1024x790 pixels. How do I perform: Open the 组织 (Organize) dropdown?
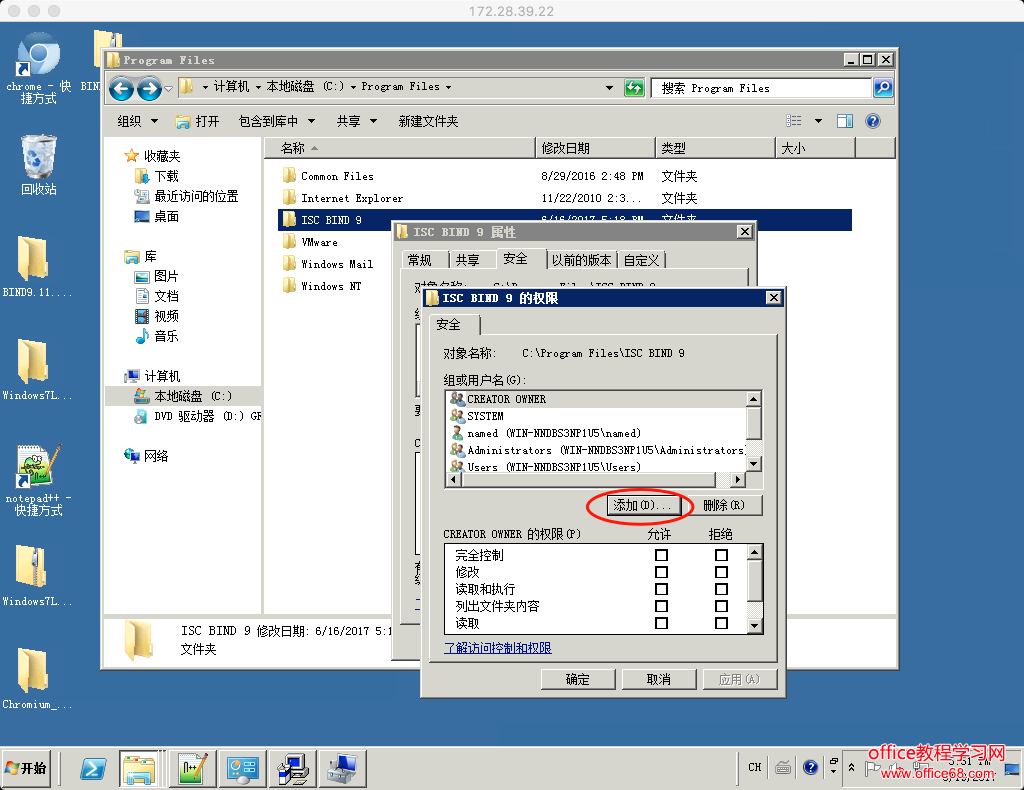tap(137, 121)
